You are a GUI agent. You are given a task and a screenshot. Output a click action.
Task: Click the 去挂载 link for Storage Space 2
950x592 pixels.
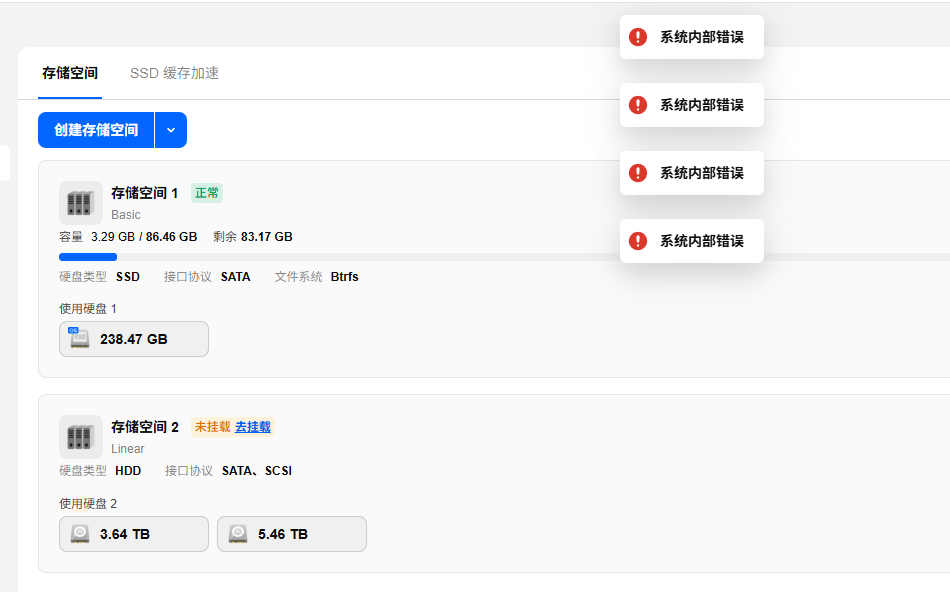(253, 427)
